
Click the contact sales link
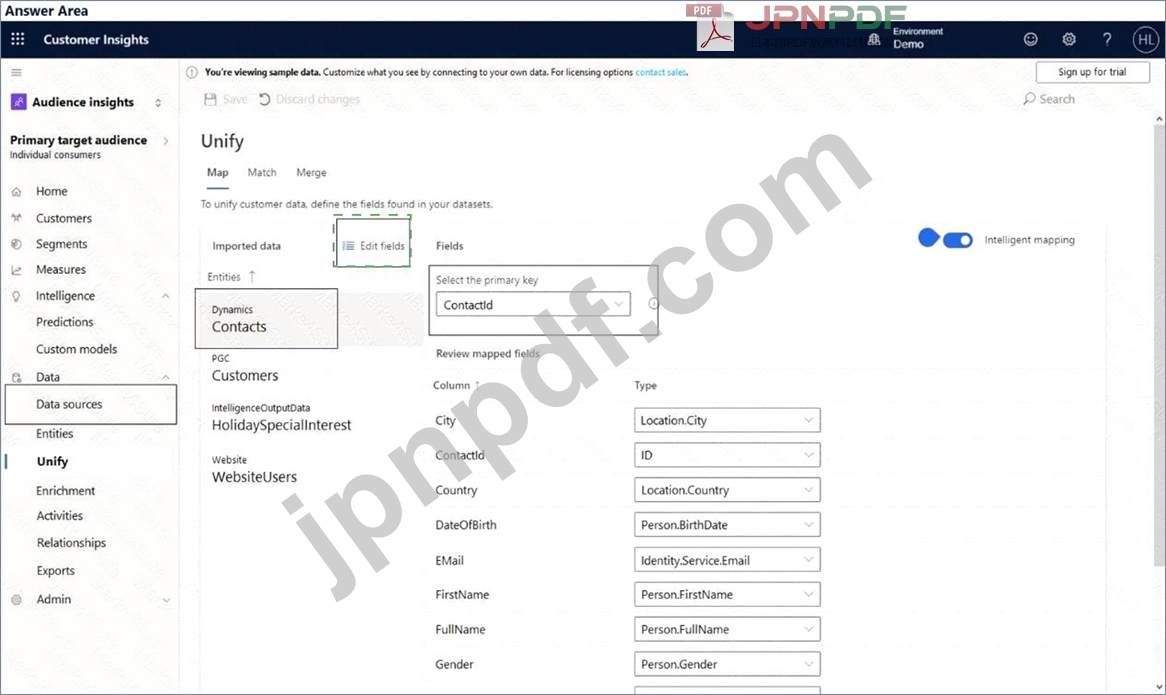[x=660, y=72]
